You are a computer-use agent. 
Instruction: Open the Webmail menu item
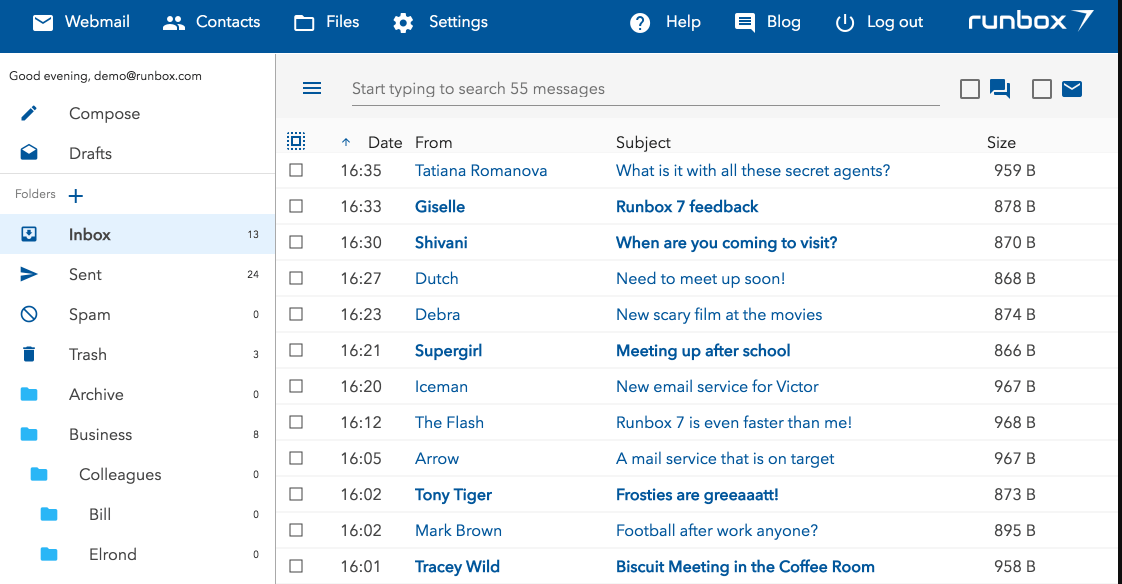coord(97,22)
